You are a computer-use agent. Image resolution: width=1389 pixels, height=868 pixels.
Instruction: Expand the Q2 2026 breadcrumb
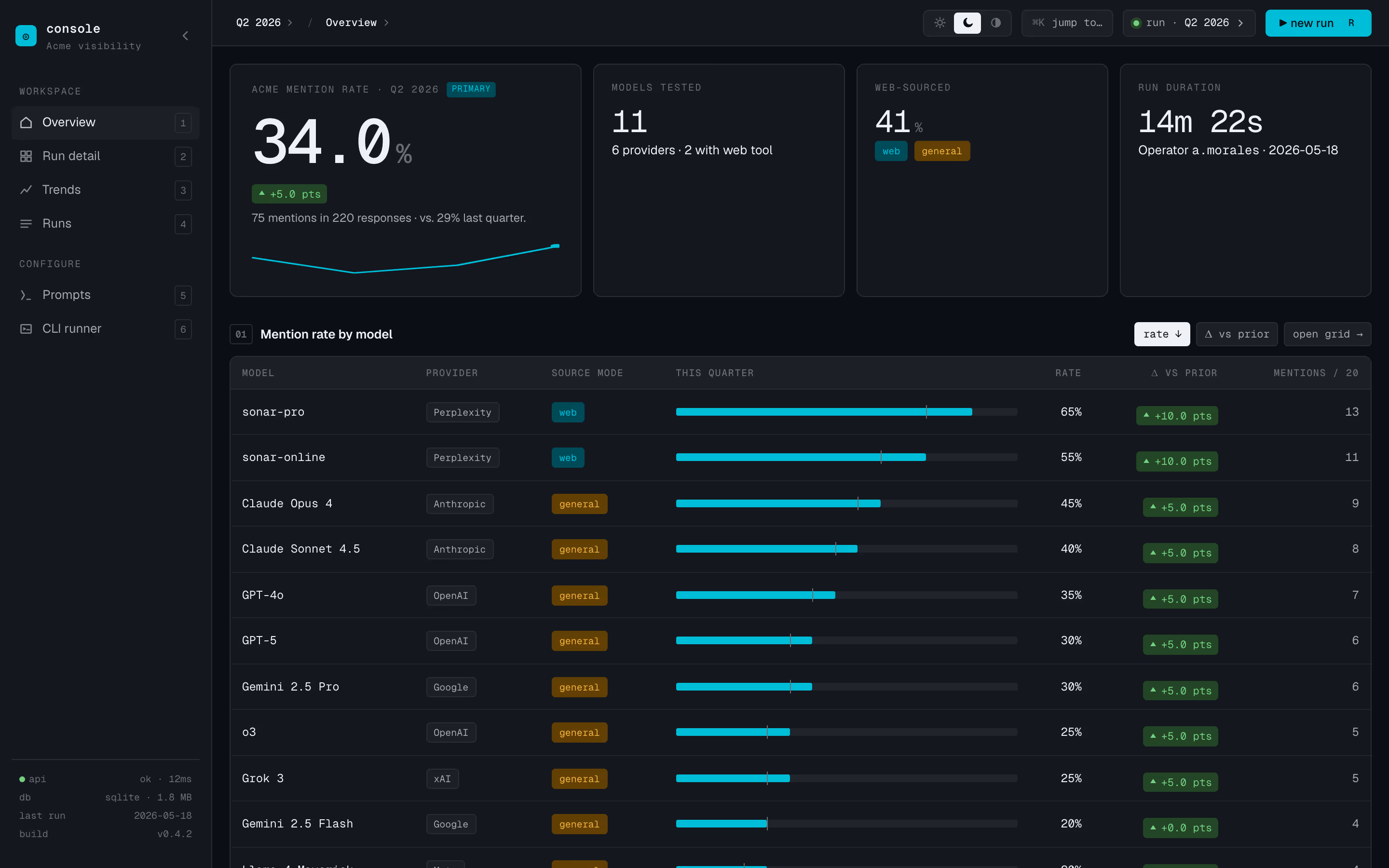(x=264, y=22)
